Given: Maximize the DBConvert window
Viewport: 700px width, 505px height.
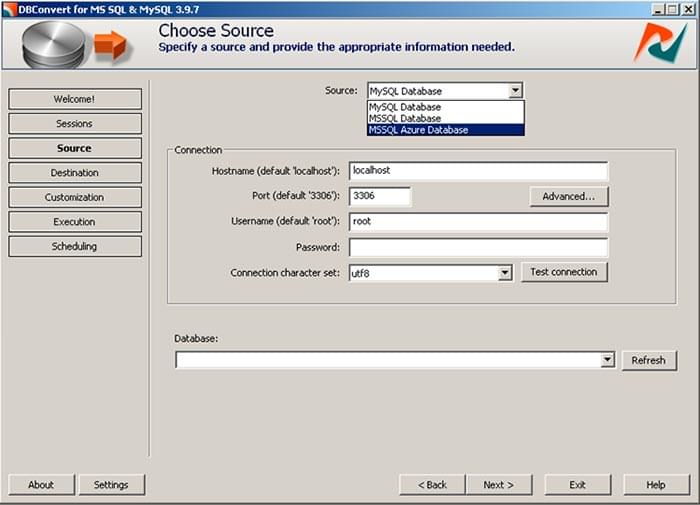Looking at the screenshot, I should tap(672, 9).
